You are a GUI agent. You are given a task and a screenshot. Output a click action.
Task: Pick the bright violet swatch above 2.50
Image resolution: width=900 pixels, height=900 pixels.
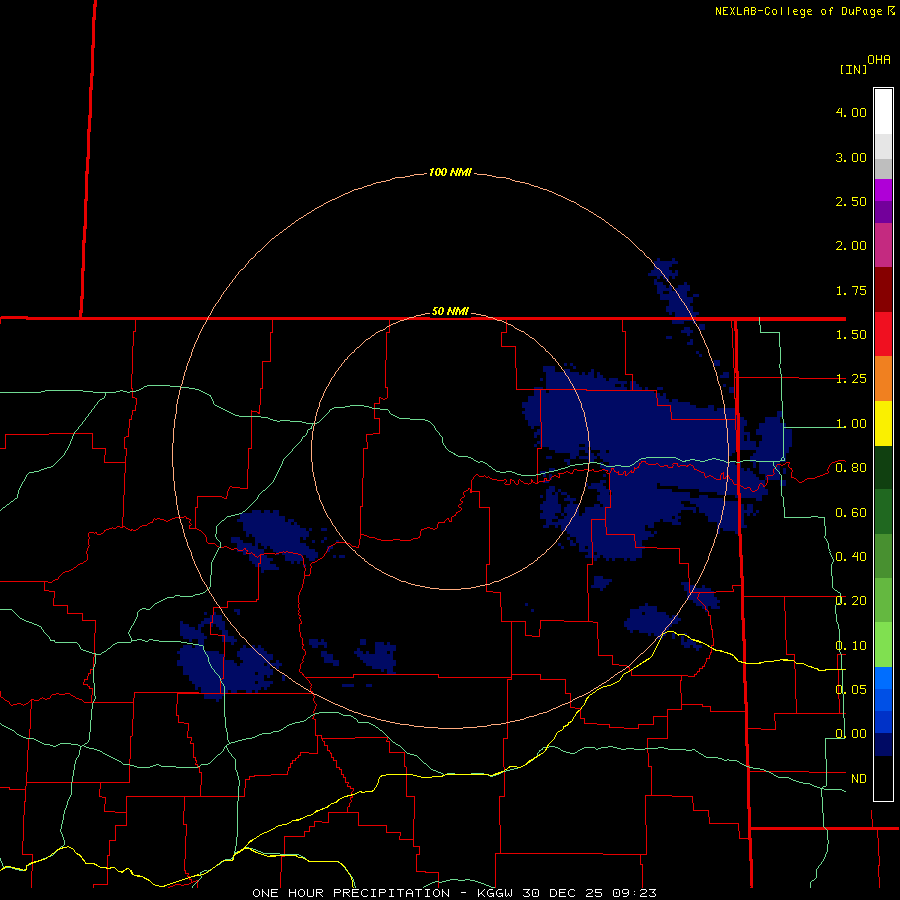point(883,190)
